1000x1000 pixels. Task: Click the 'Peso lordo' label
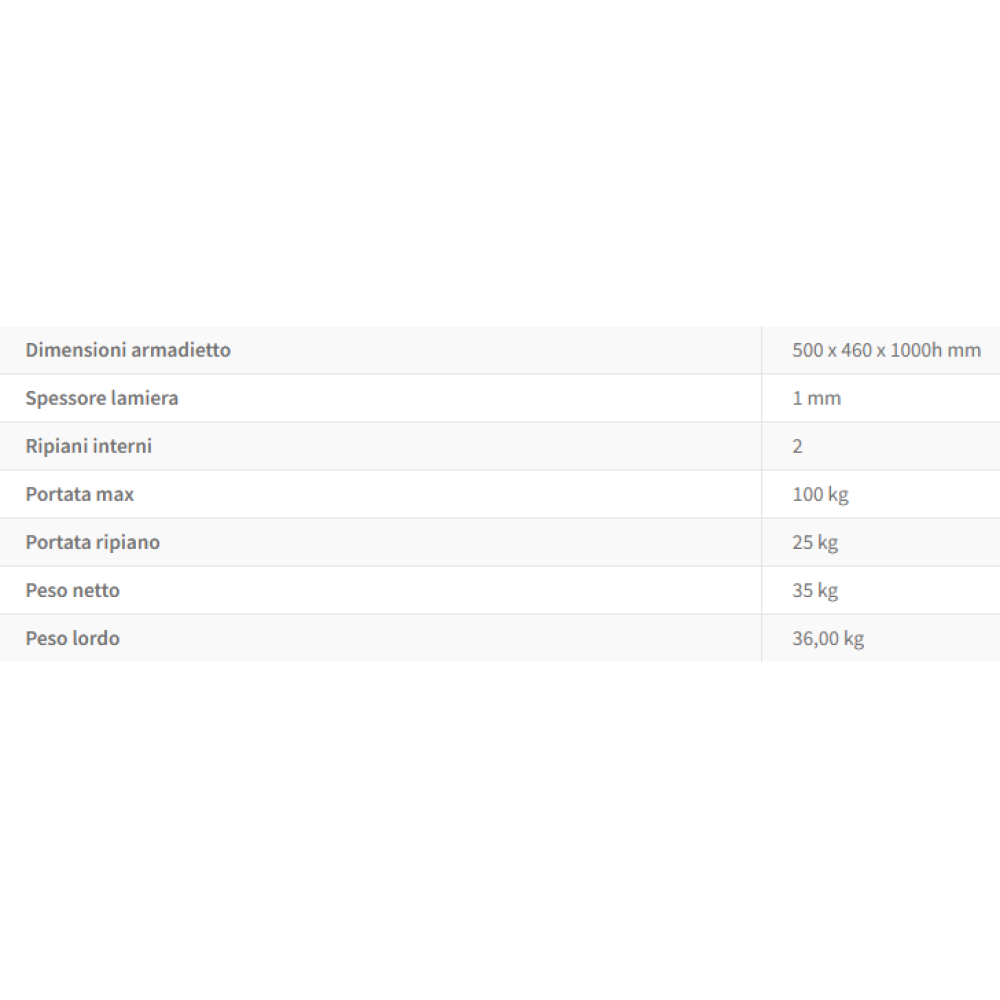tap(73, 638)
